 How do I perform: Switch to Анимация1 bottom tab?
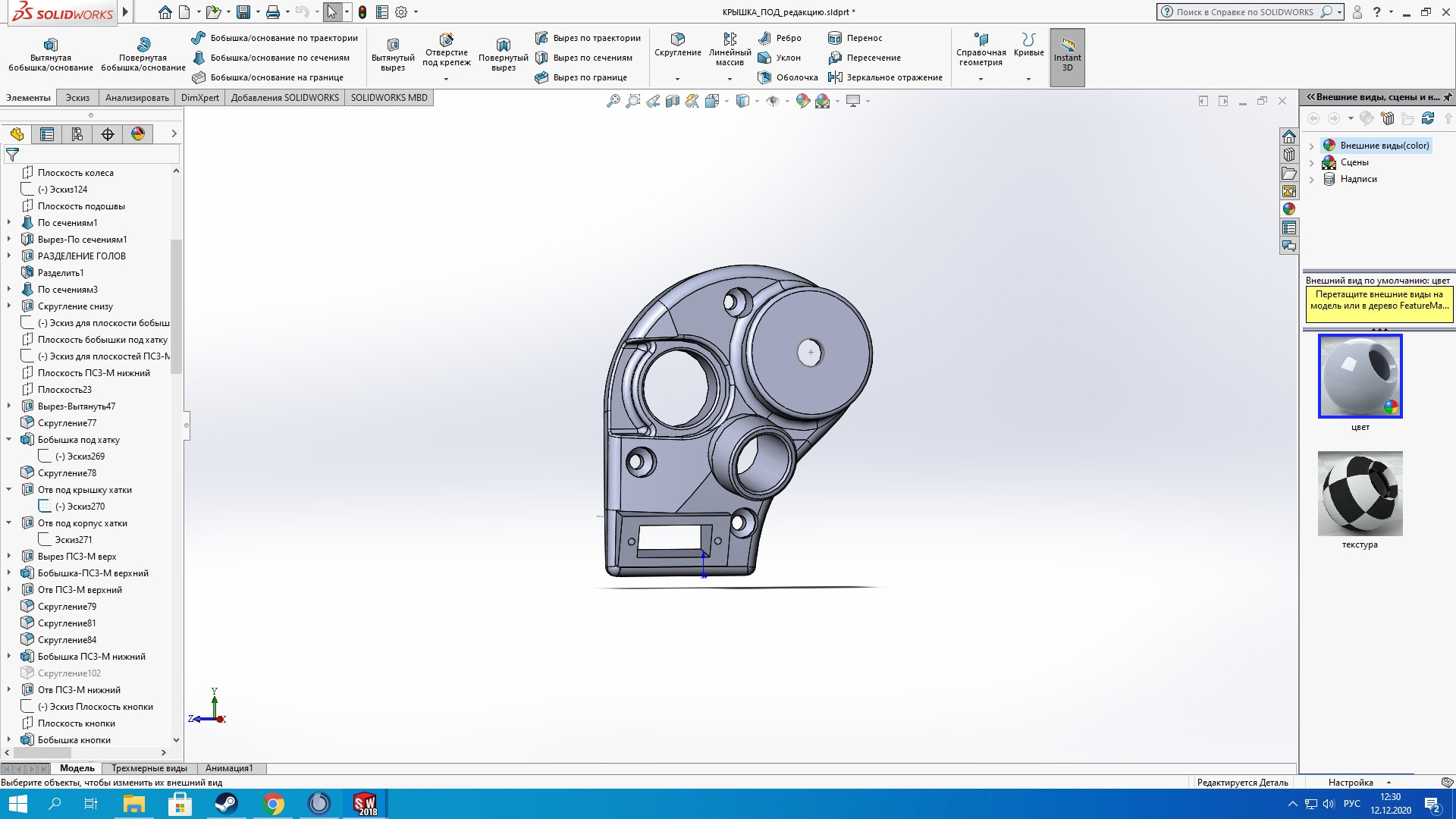[x=229, y=768]
